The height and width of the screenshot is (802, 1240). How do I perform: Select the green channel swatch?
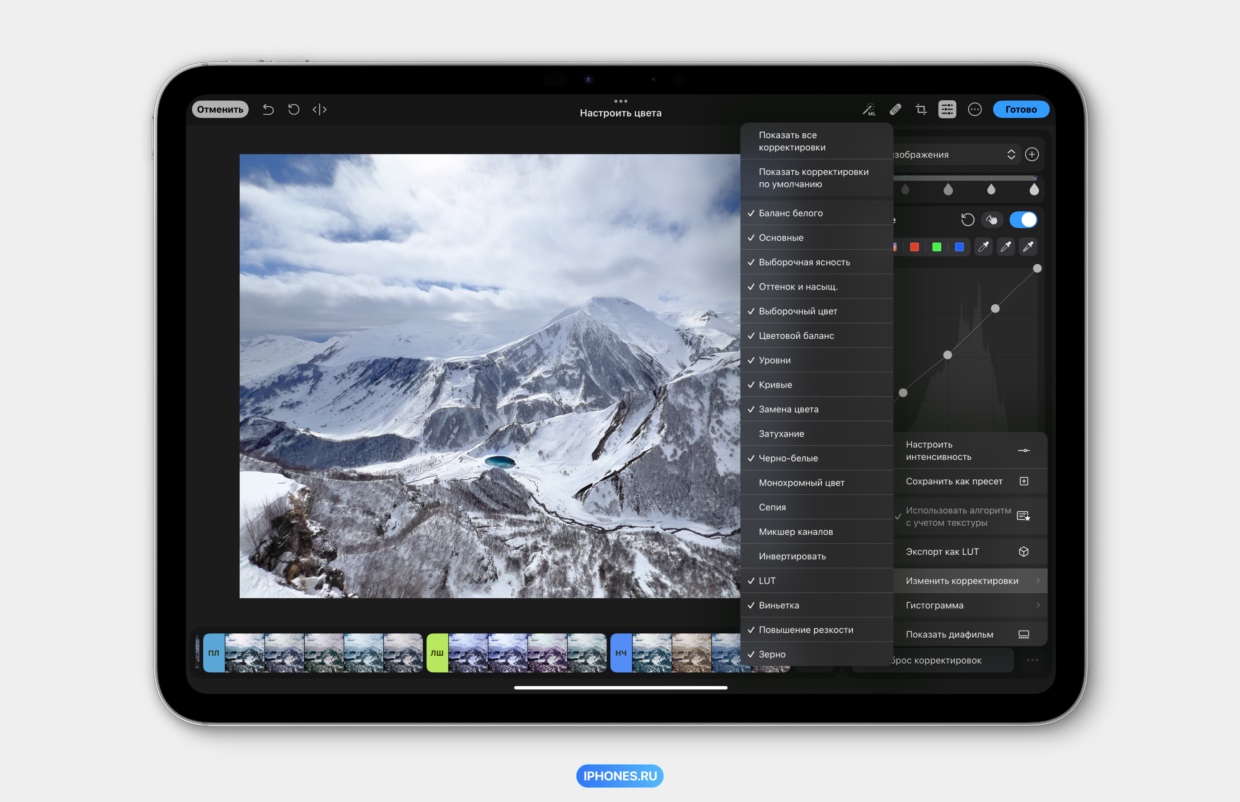pos(936,247)
